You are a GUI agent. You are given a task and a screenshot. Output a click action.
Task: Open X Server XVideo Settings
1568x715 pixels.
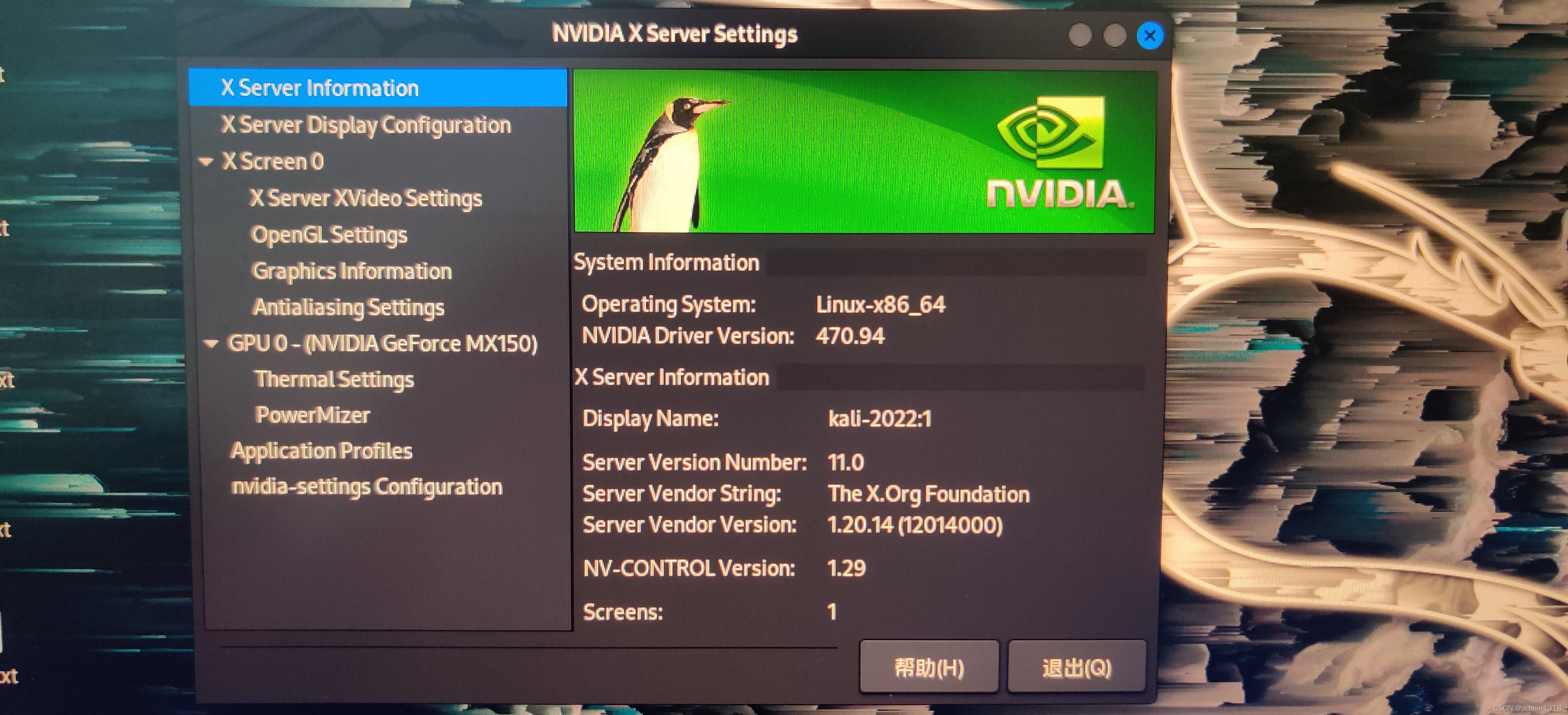coord(365,198)
